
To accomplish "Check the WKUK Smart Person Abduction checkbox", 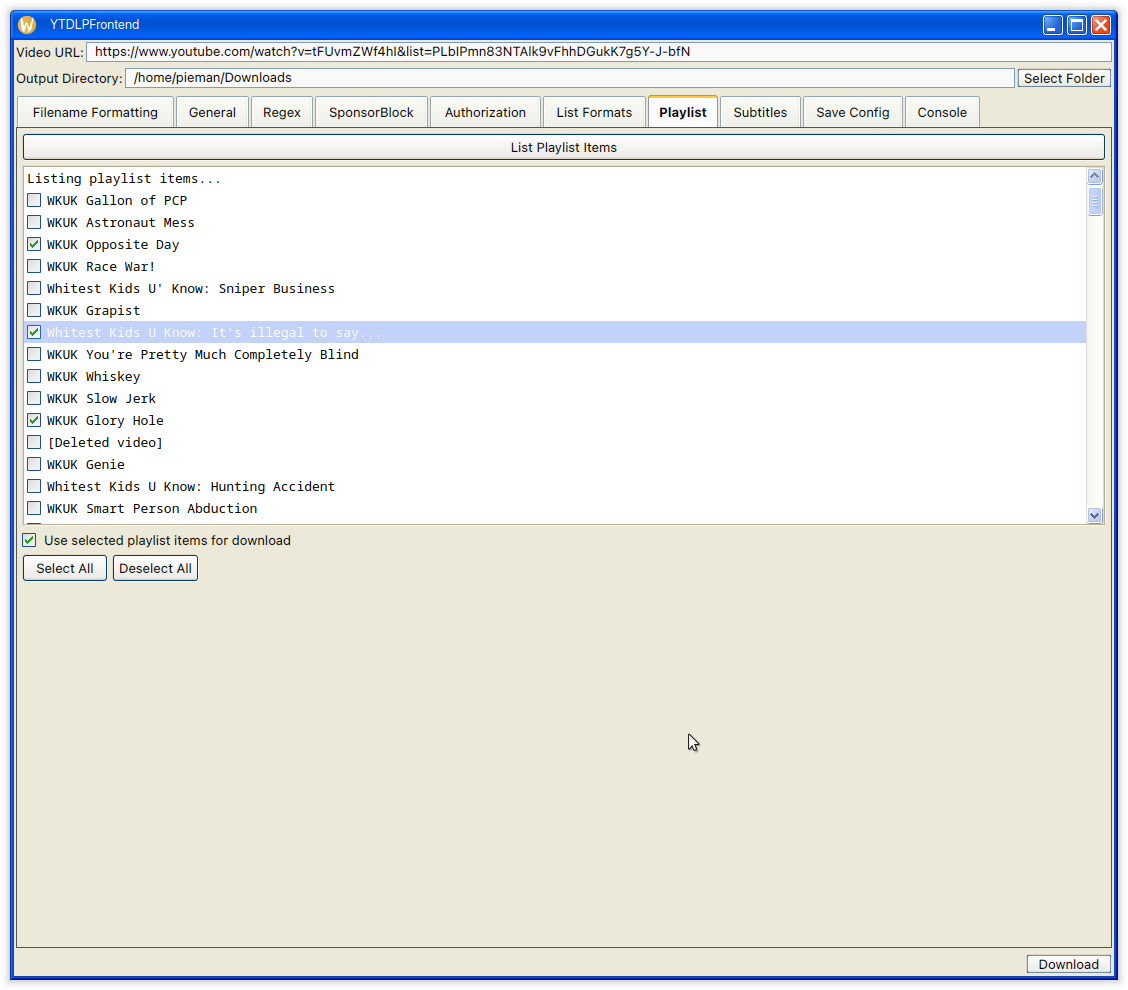I will [x=34, y=508].
